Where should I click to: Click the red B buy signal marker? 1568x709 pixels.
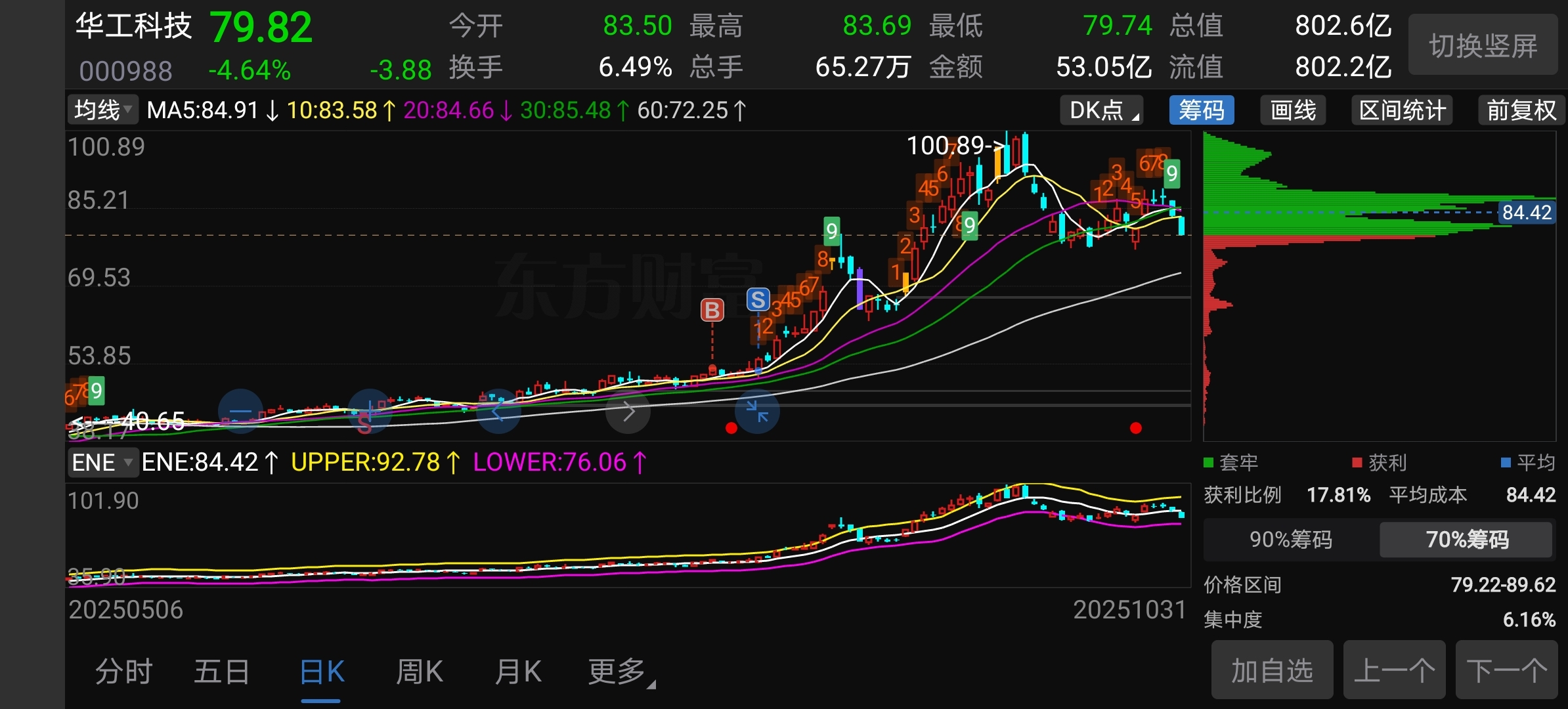pyautogui.click(x=712, y=310)
